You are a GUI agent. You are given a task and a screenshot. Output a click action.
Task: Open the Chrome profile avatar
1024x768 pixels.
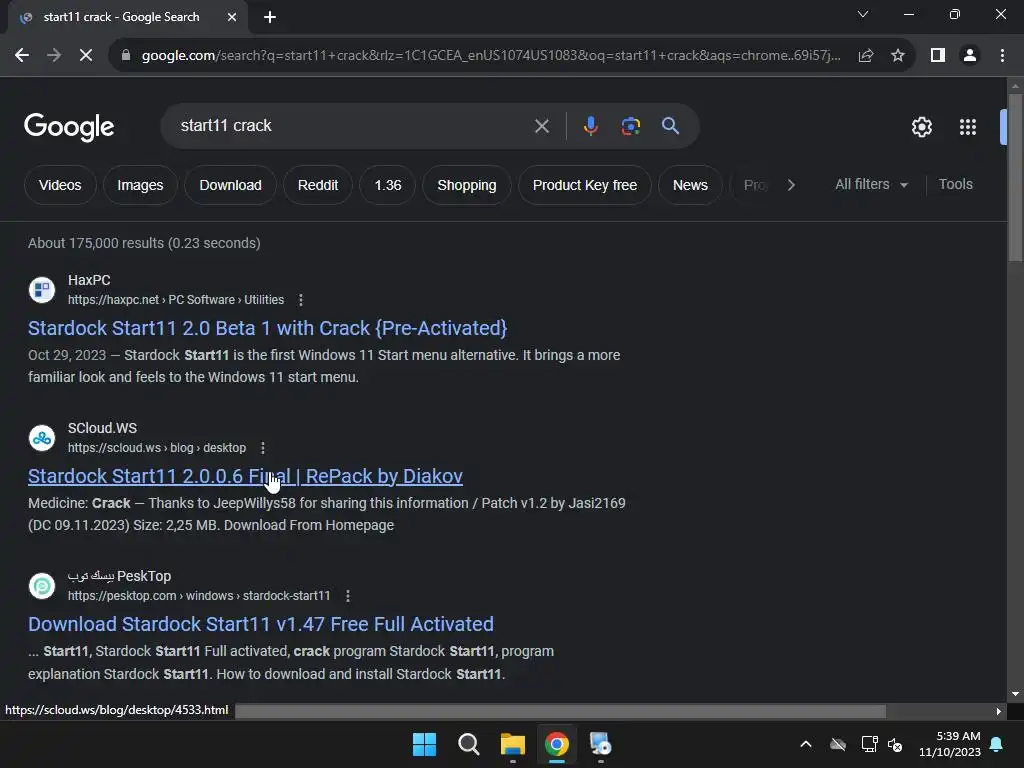point(970,56)
